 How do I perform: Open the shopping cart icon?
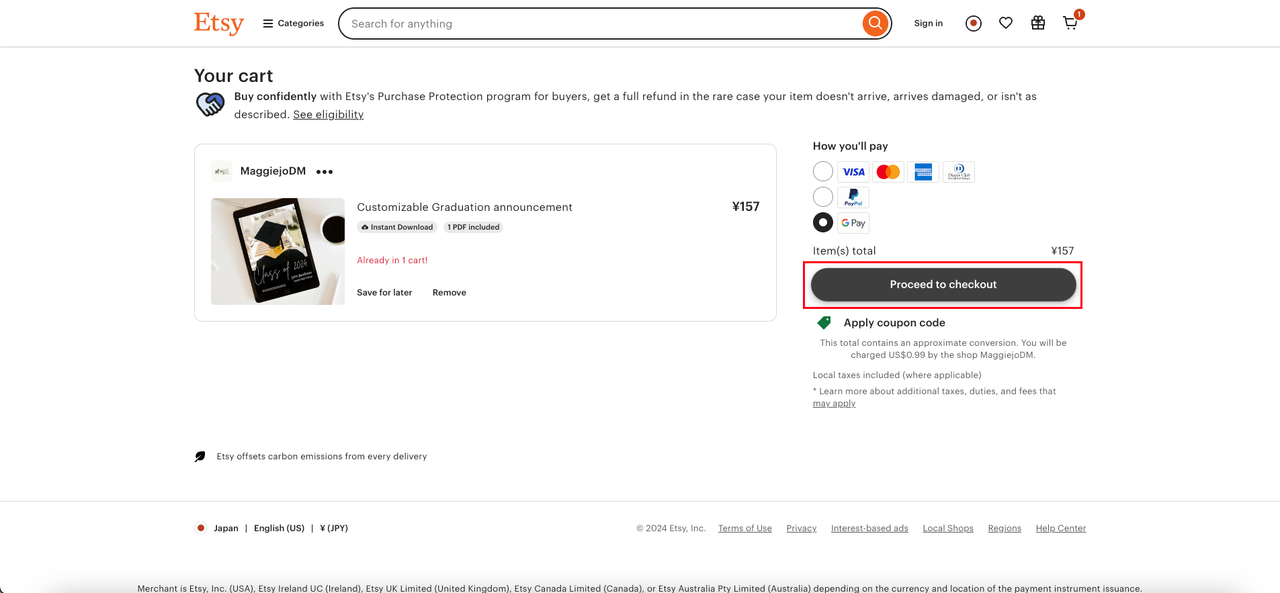[1070, 23]
